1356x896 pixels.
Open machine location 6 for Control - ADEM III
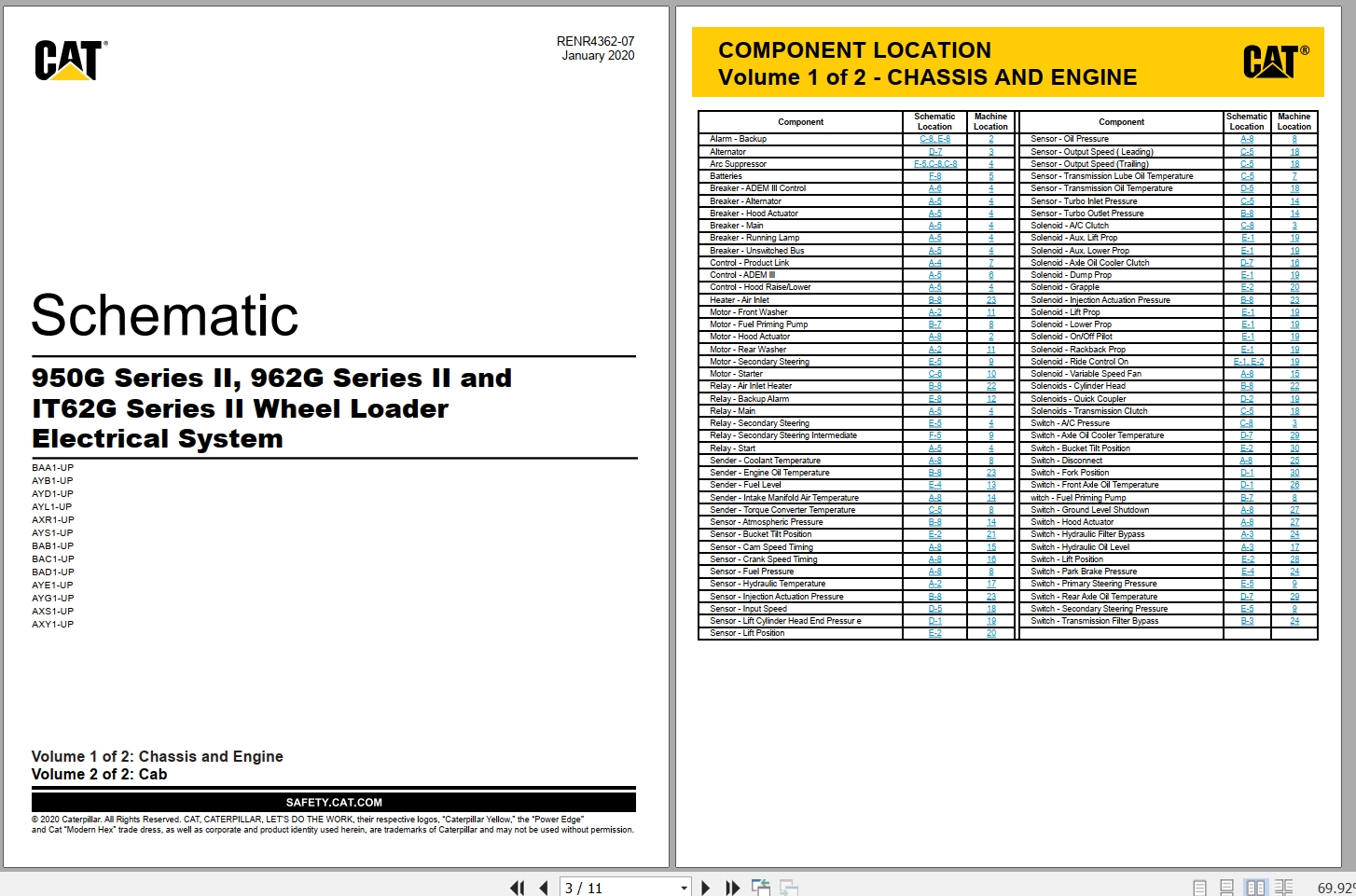click(990, 275)
